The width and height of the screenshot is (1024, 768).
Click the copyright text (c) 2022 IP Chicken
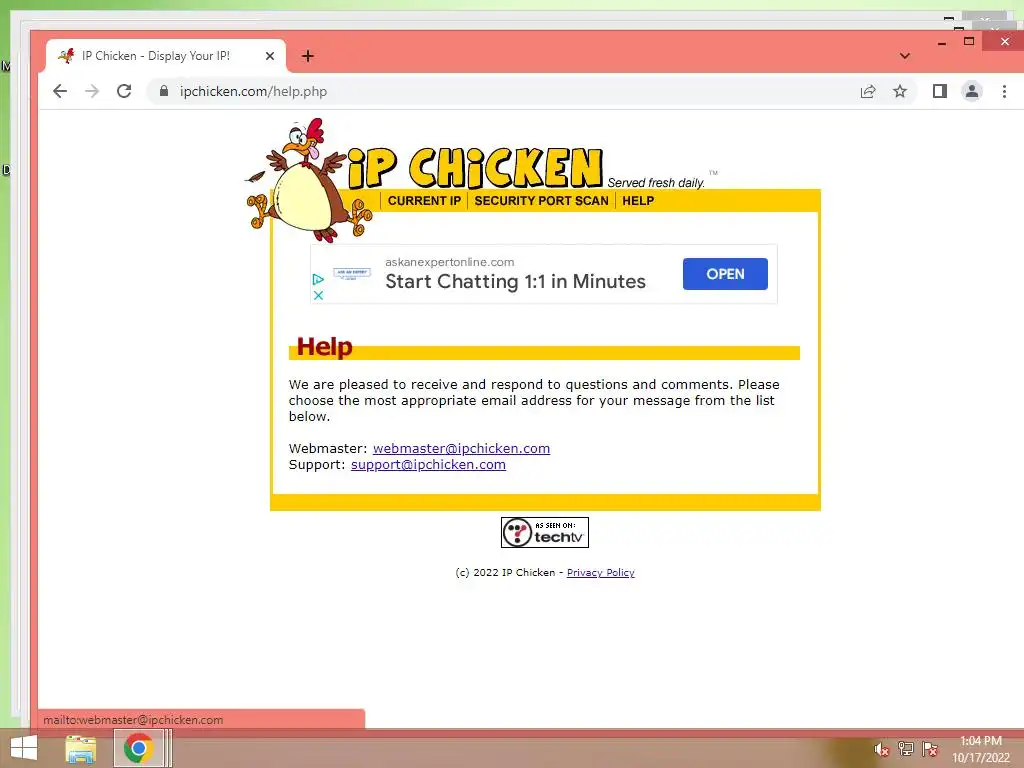505,573
